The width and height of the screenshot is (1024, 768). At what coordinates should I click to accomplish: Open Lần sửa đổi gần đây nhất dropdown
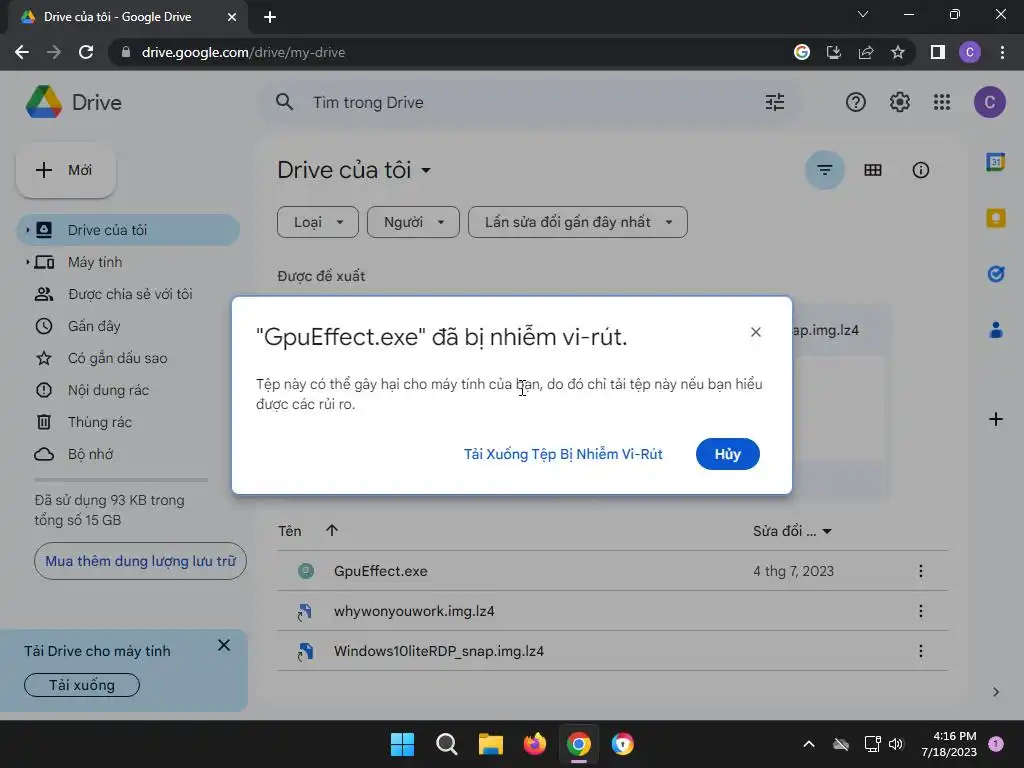578,222
